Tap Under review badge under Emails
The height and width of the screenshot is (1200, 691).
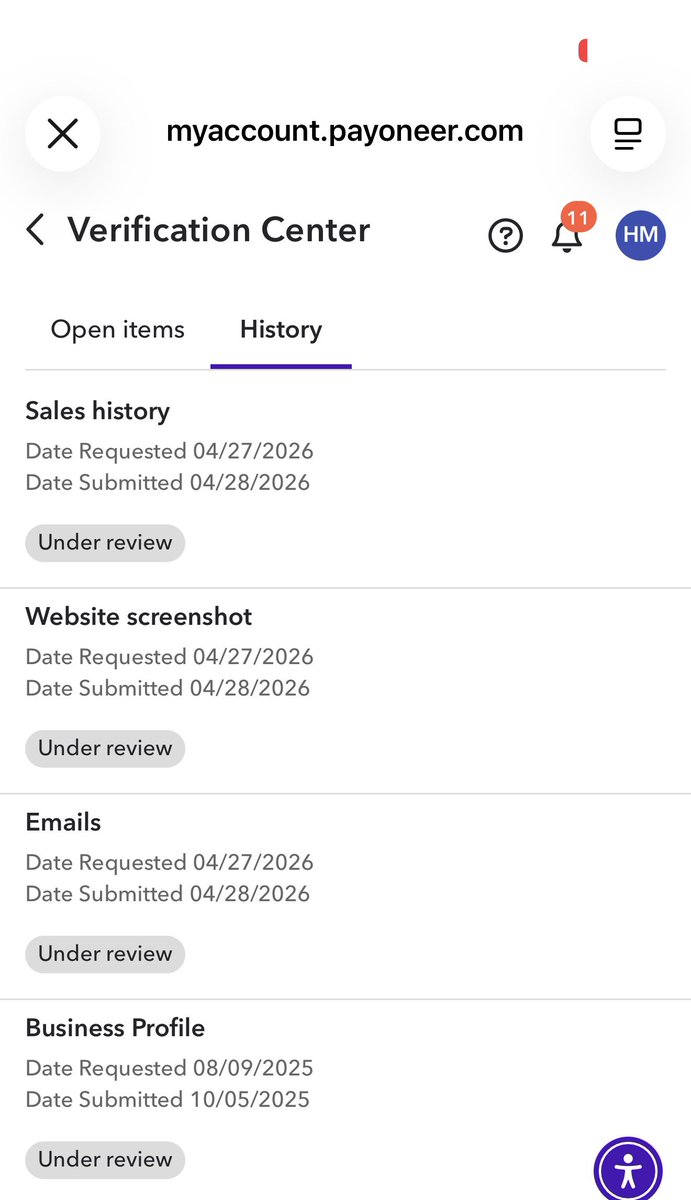pos(105,954)
